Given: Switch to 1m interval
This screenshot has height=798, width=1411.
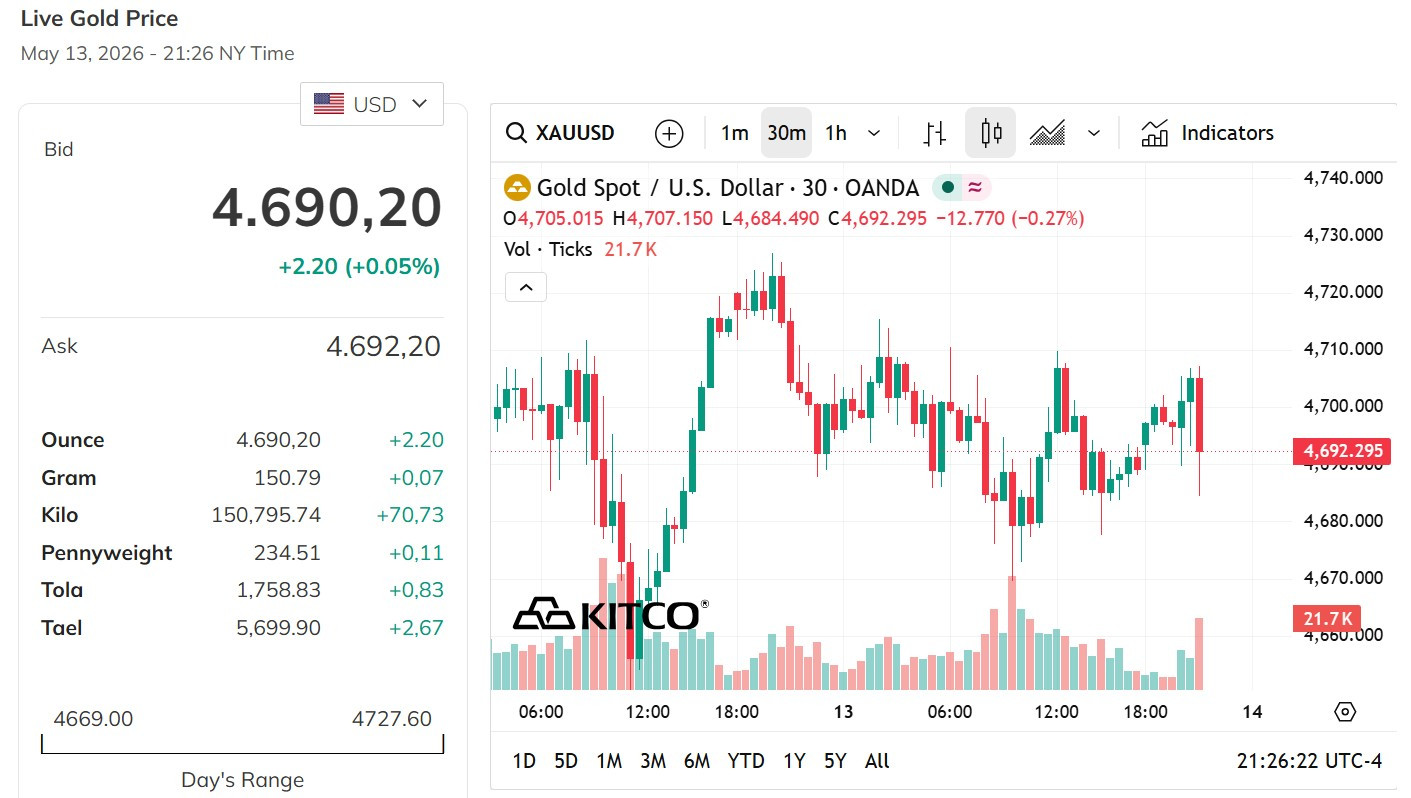Looking at the screenshot, I should [735, 133].
